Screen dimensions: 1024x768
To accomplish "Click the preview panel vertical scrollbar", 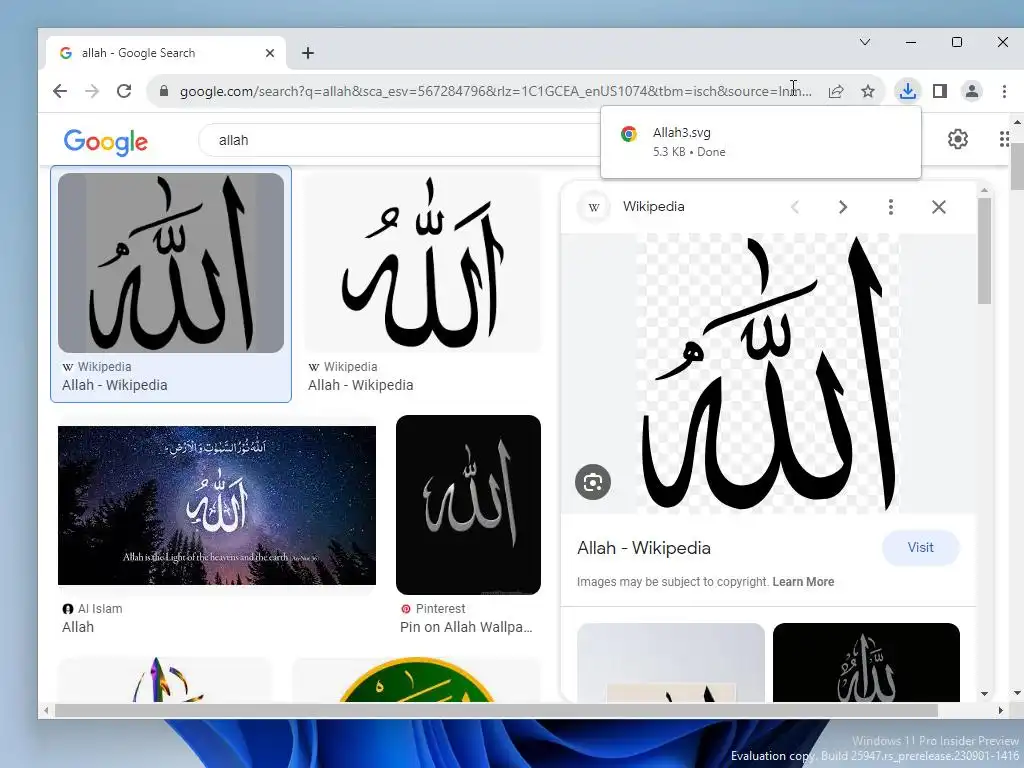I will tap(984, 251).
